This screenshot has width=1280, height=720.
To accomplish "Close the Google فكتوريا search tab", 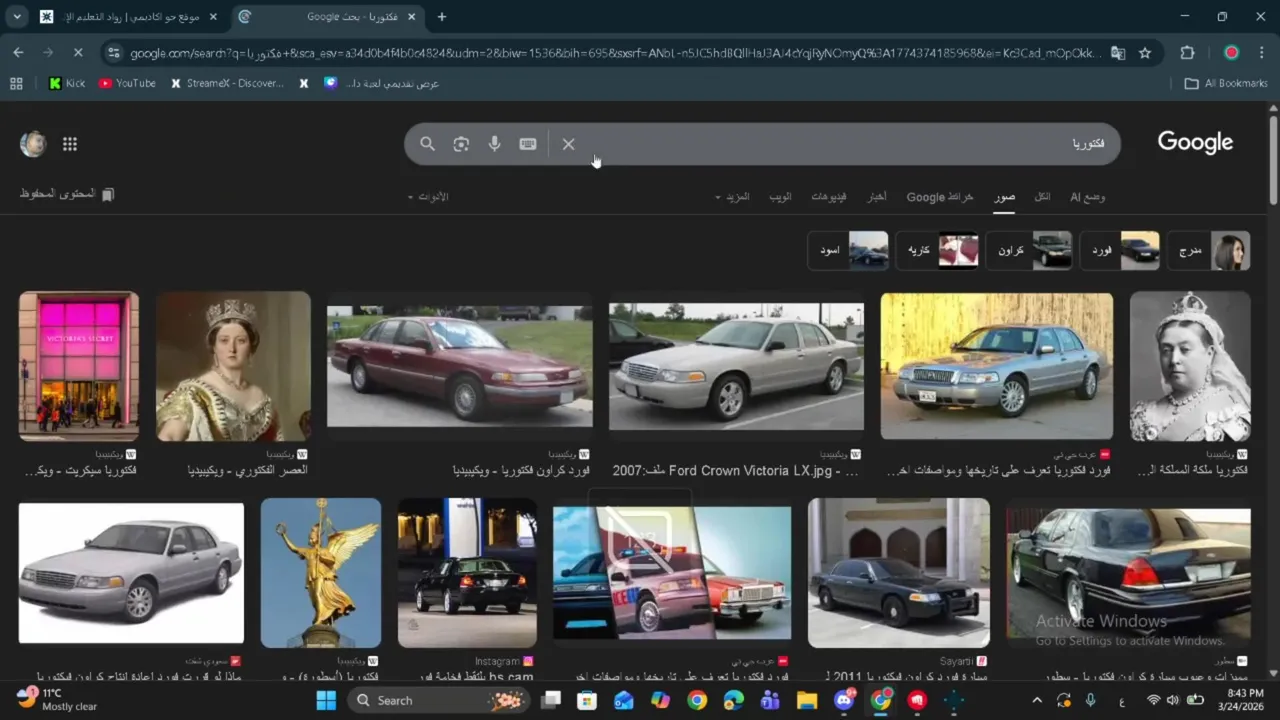I will [x=411, y=17].
